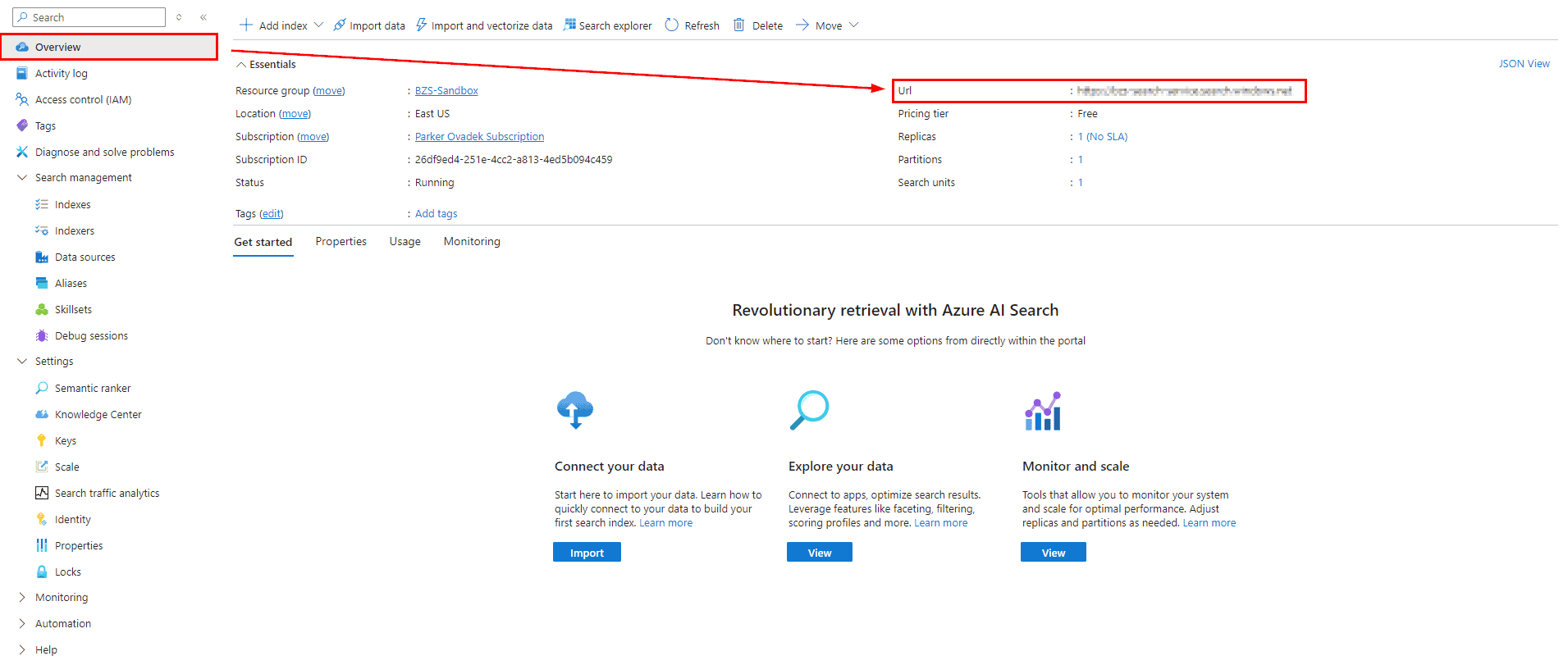Switch to the Get started tab
This screenshot has width=1568, height=665.
tap(263, 242)
